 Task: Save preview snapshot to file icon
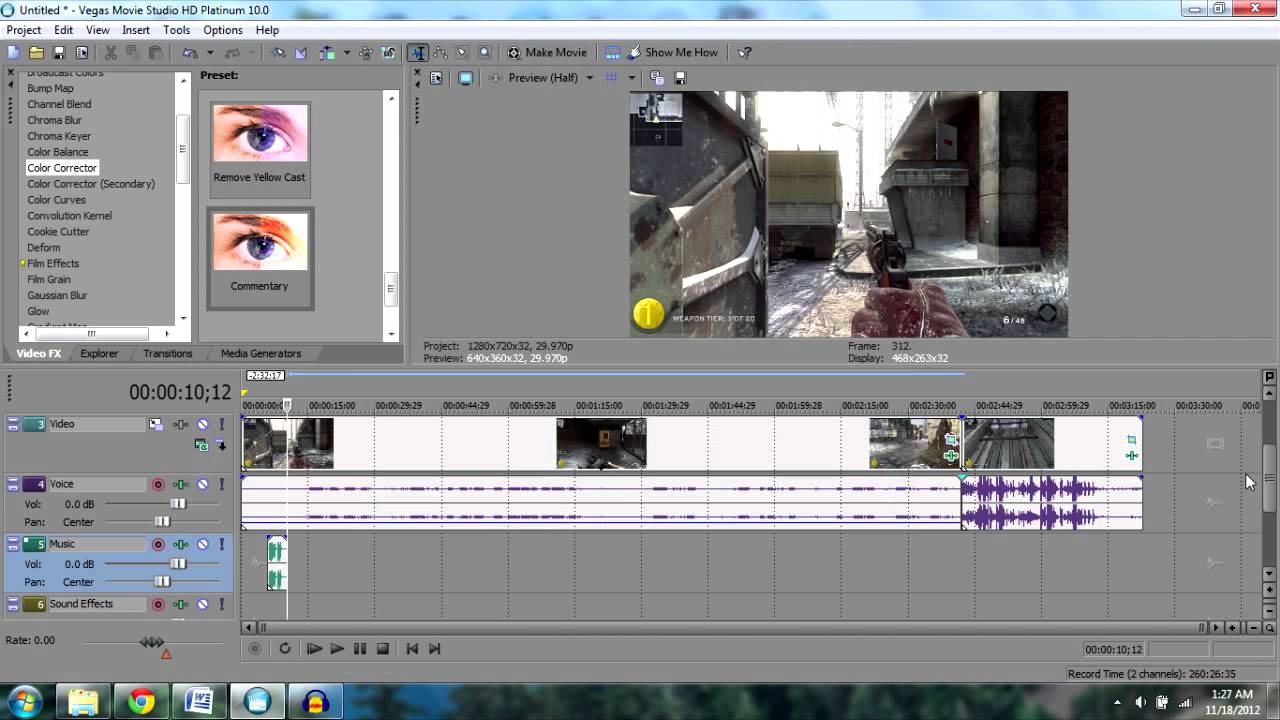pyautogui.click(x=682, y=78)
